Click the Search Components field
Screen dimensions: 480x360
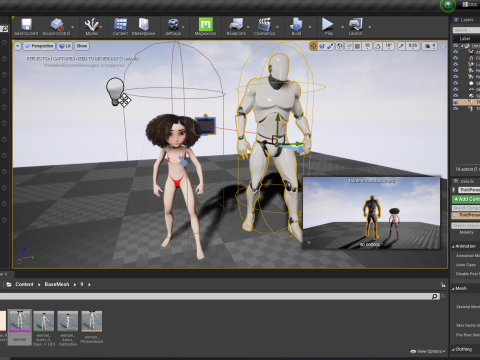pyautogui.click(x=466, y=208)
